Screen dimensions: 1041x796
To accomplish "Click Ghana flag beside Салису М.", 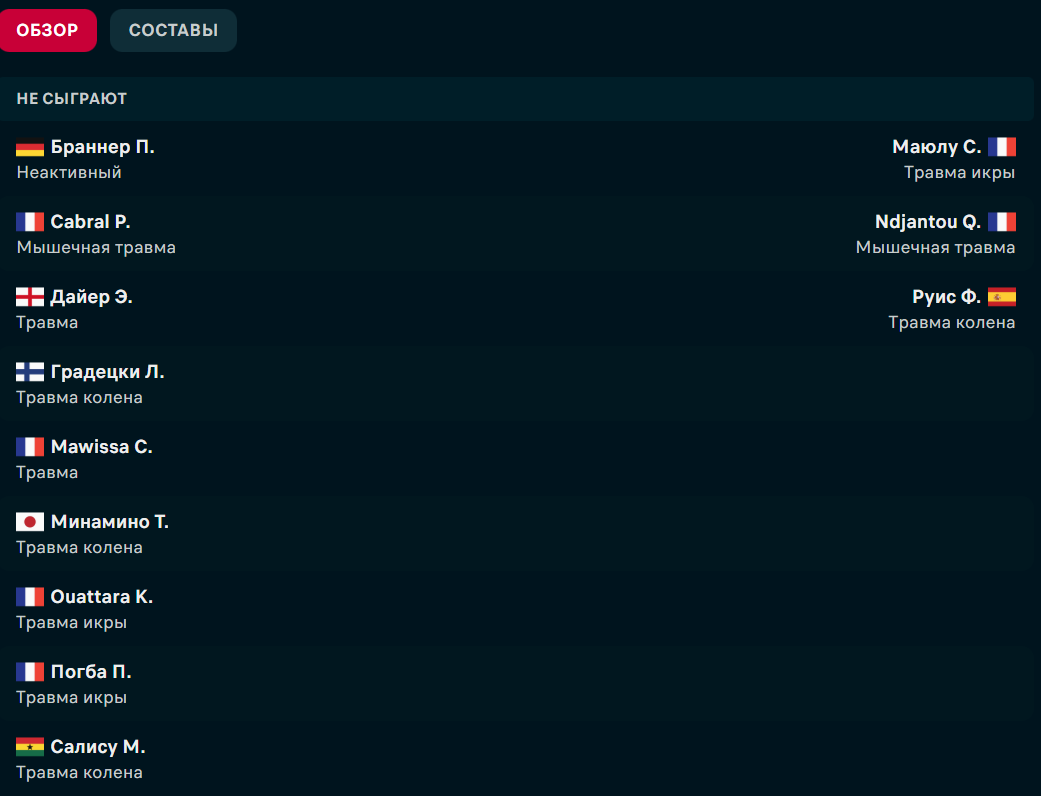I will point(30,747).
